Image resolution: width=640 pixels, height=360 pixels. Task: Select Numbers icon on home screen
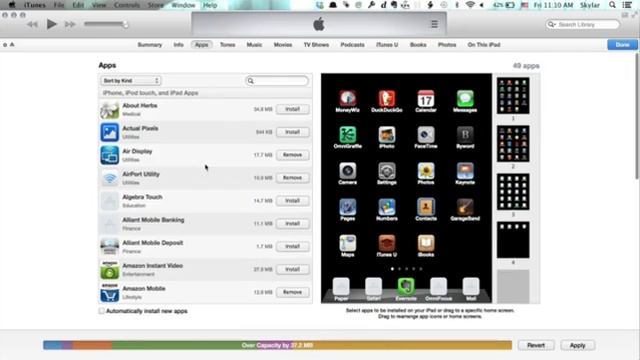(x=387, y=207)
